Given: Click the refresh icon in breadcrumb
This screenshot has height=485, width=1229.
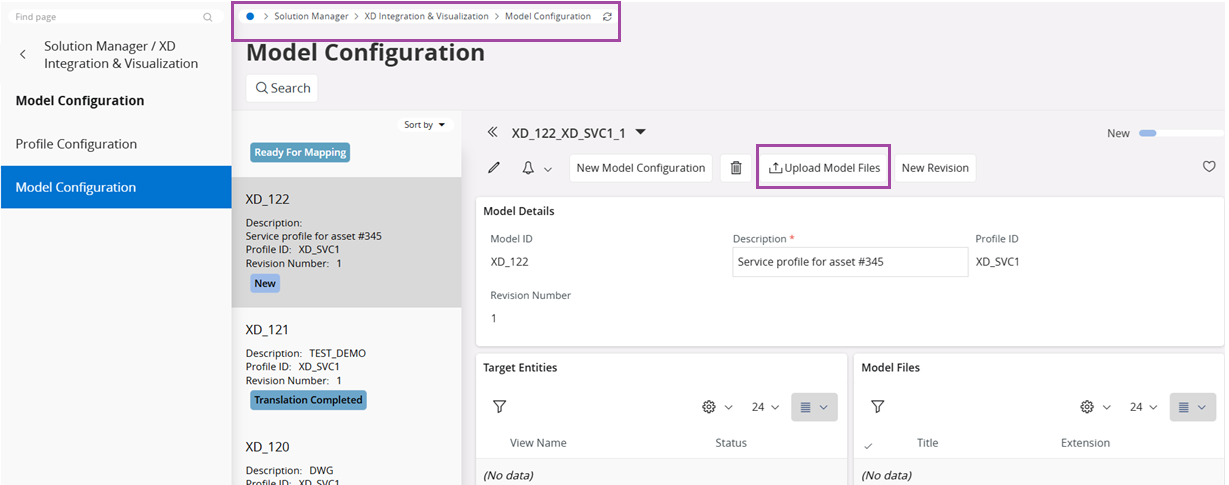Looking at the screenshot, I should 607,17.
